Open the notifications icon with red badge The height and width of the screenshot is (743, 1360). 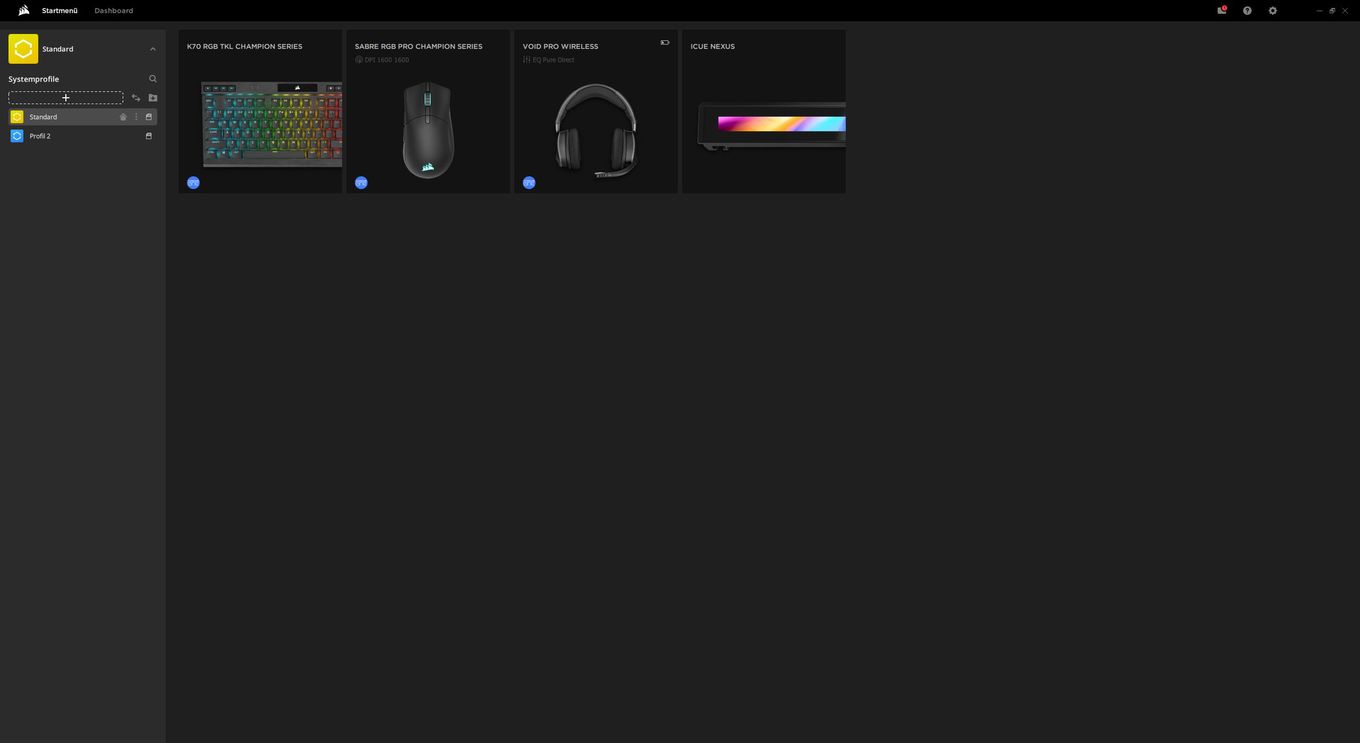[1222, 10]
